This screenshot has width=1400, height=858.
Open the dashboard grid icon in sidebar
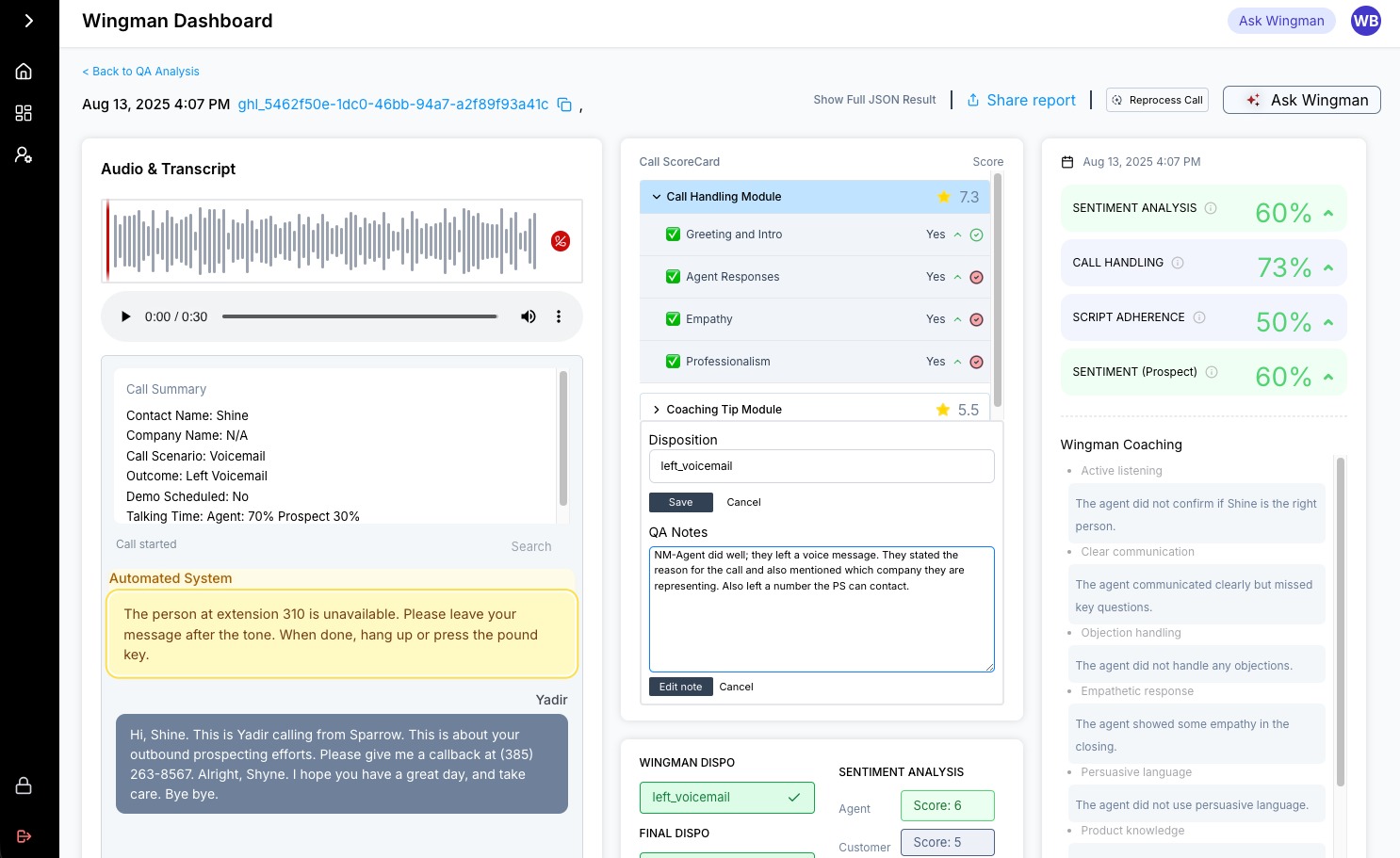click(24, 113)
